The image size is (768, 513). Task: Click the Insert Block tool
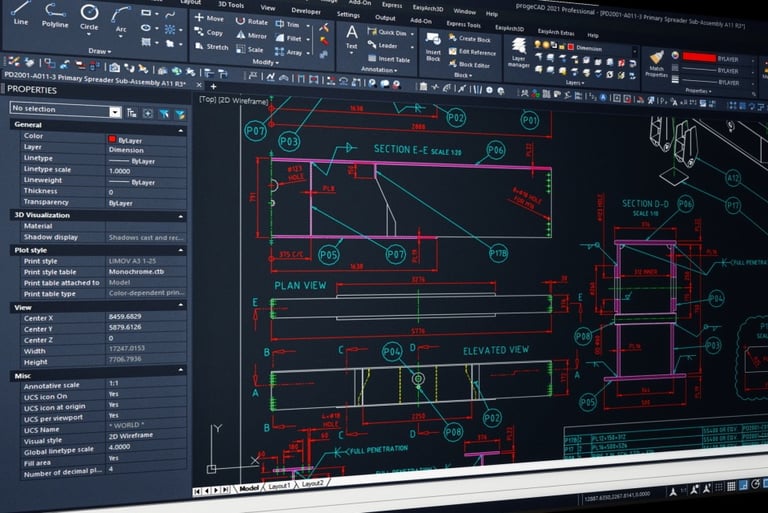(x=433, y=46)
